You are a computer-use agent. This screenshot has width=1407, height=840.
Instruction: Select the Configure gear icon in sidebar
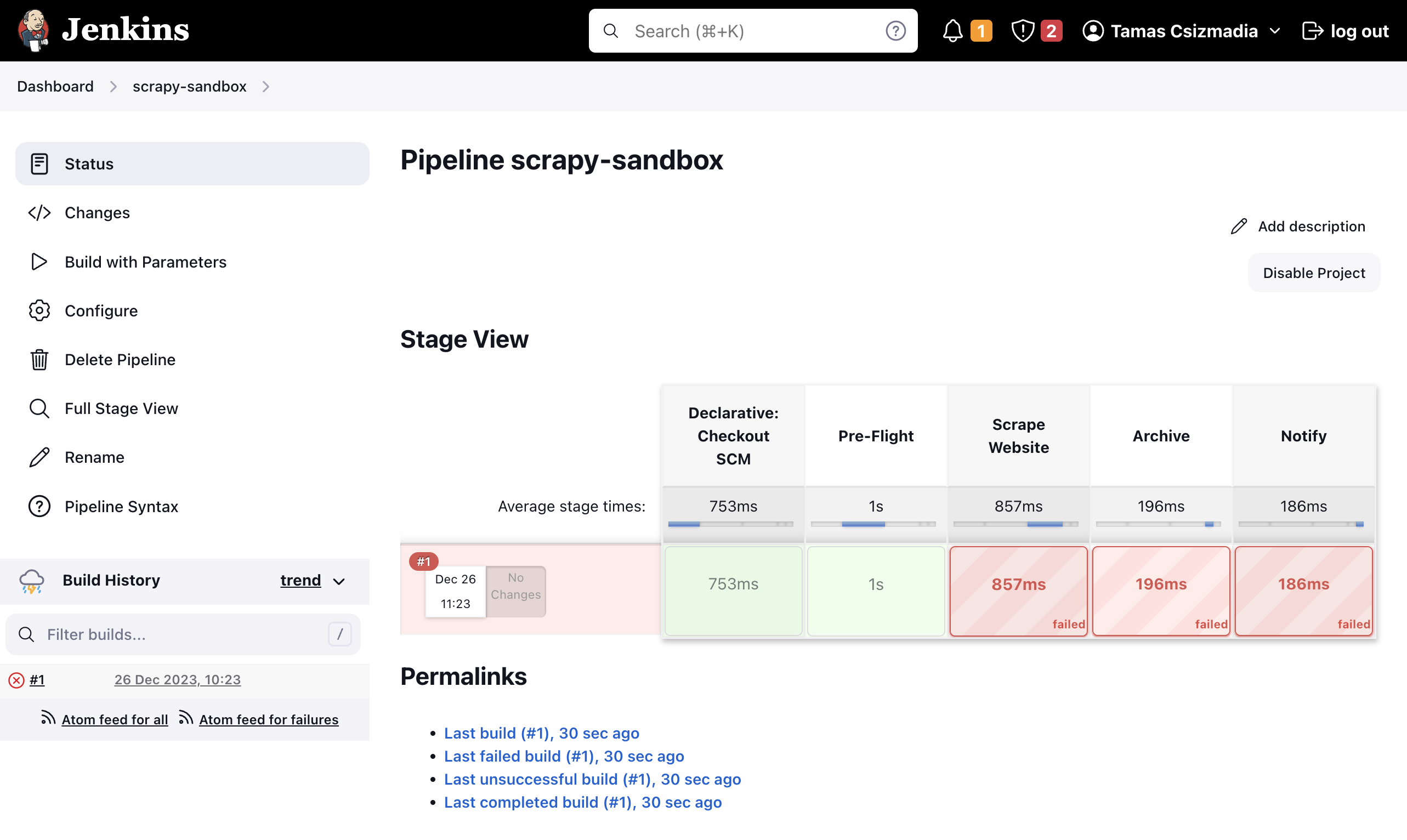[38, 310]
